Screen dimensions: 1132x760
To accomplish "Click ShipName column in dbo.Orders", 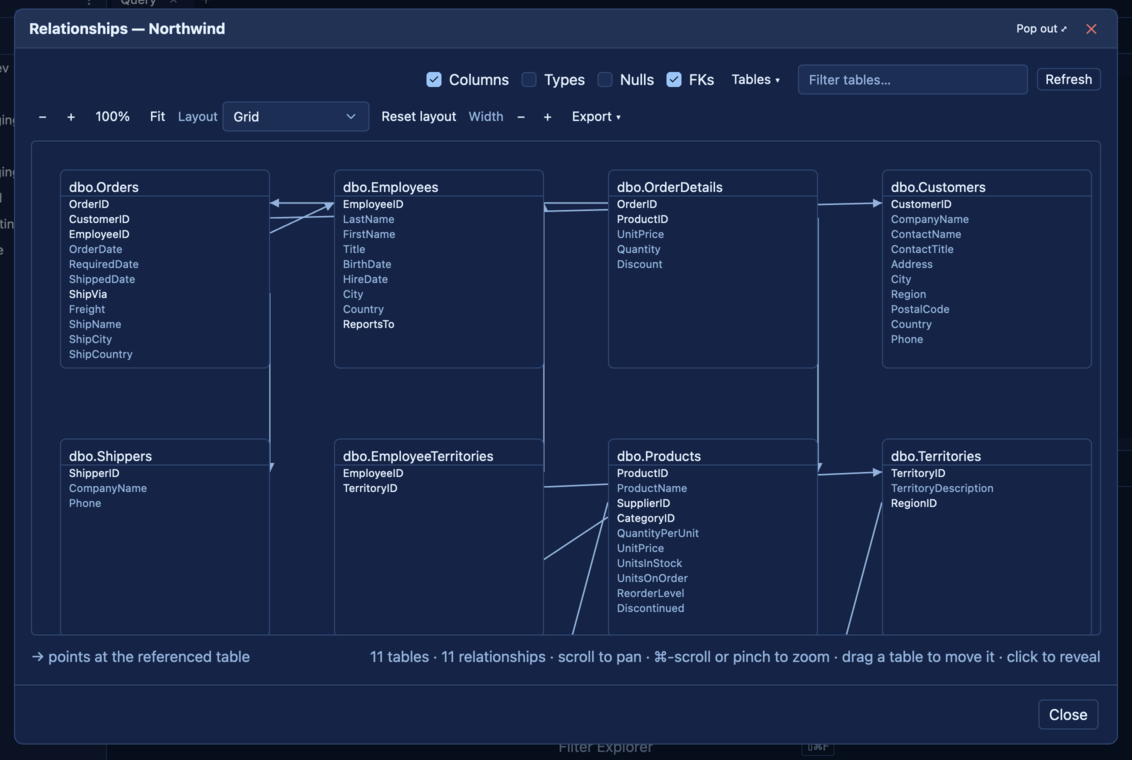I will click(95, 324).
